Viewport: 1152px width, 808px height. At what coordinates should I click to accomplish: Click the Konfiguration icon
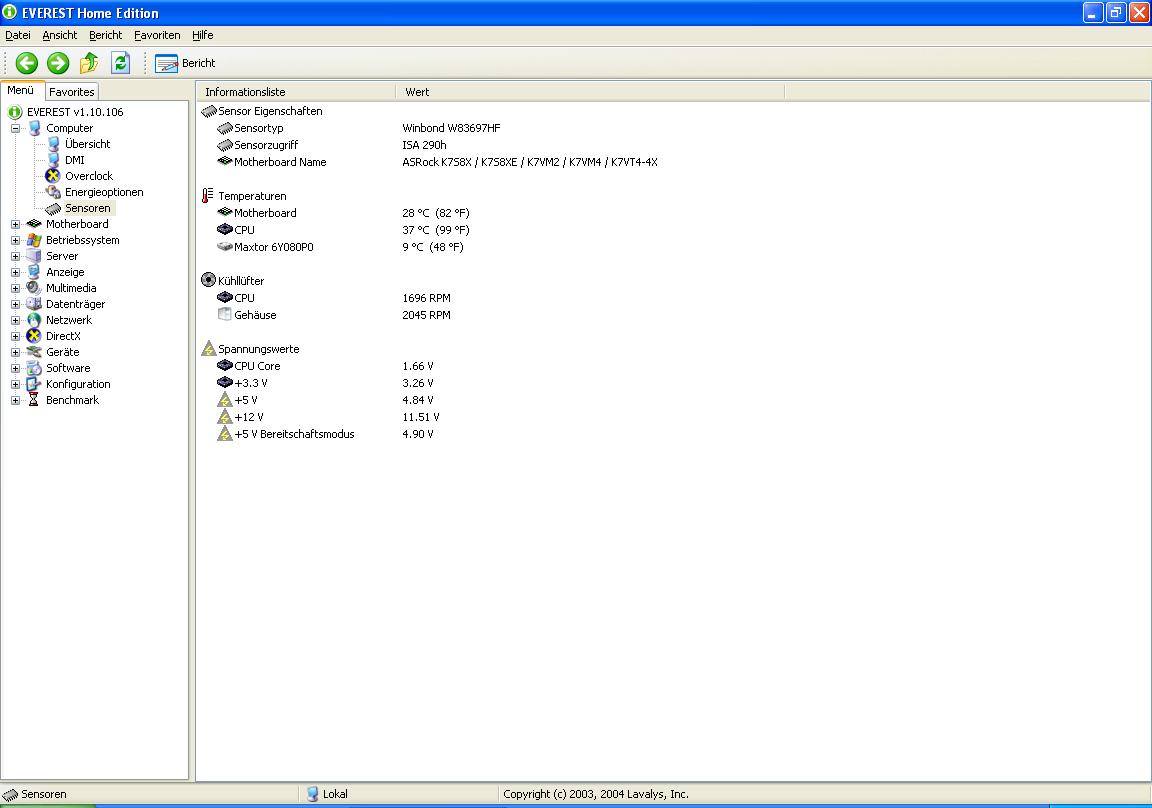tap(34, 384)
